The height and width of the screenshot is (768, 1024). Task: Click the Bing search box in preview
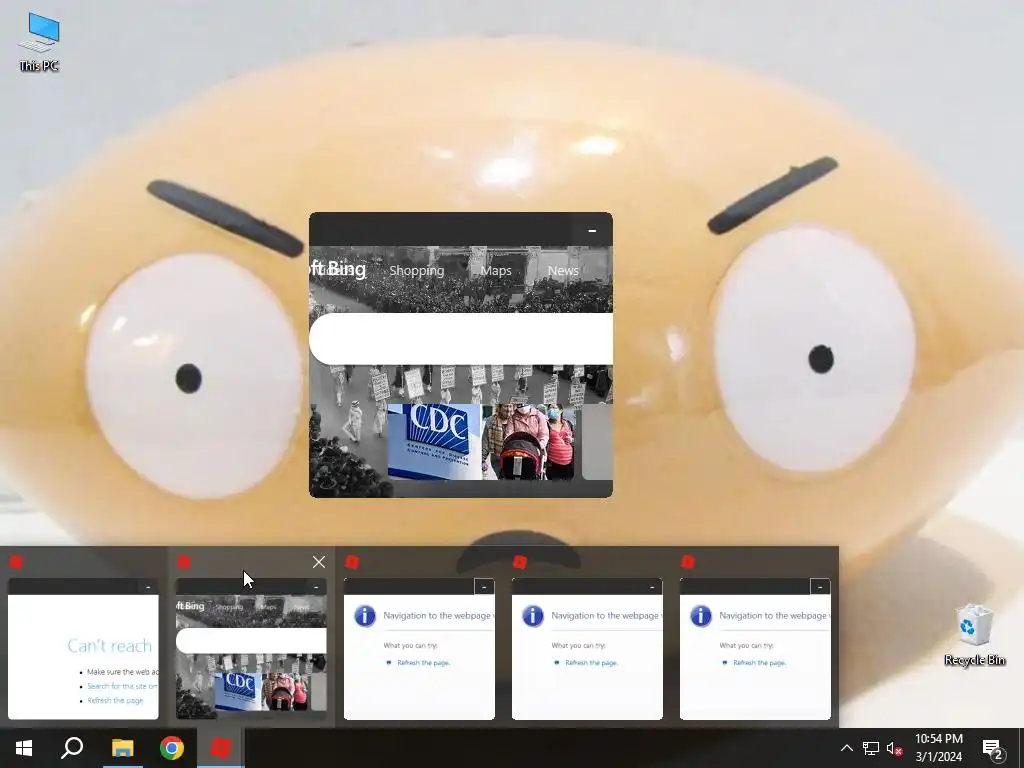coord(461,338)
